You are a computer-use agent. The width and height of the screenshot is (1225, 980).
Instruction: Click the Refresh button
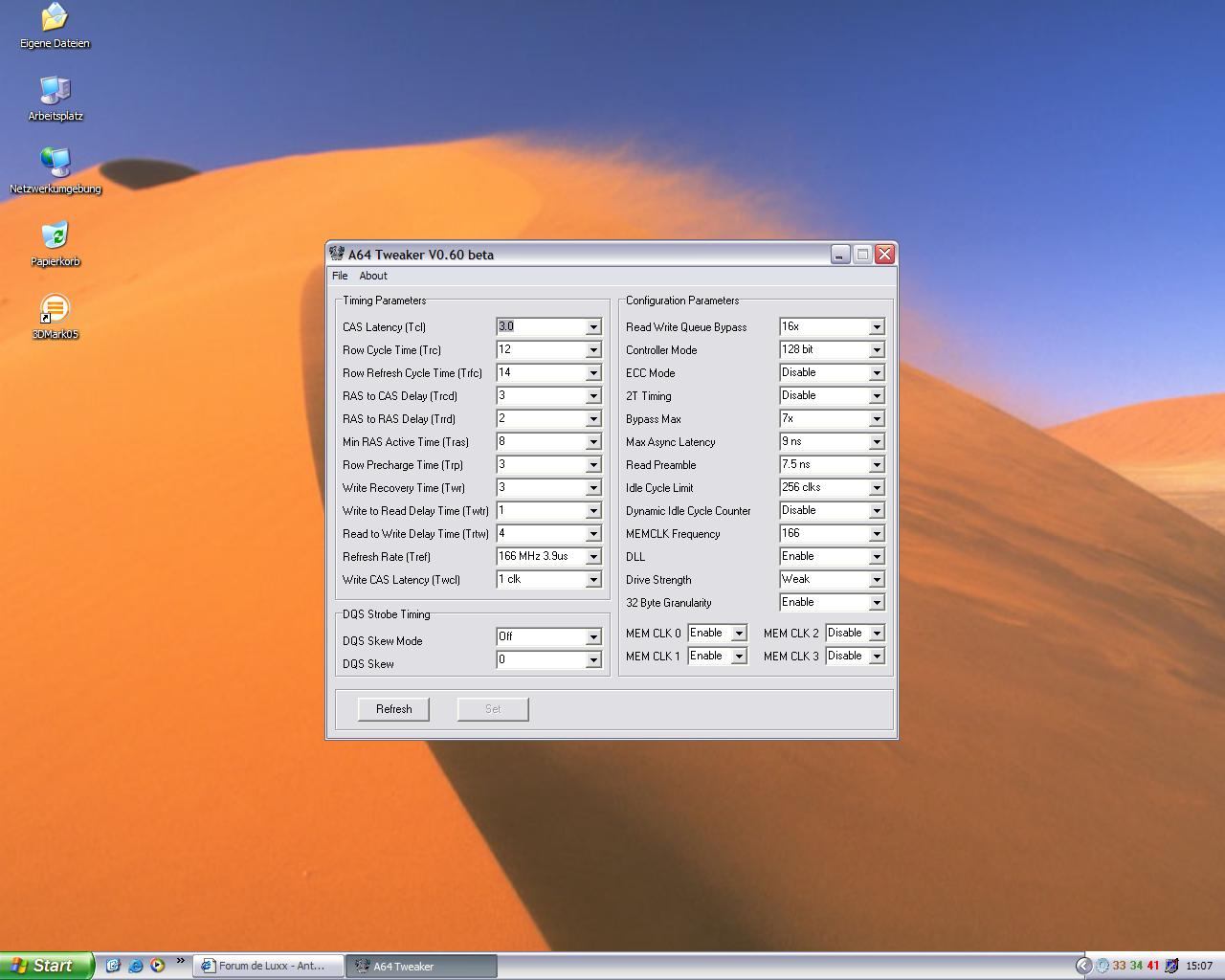(x=393, y=709)
